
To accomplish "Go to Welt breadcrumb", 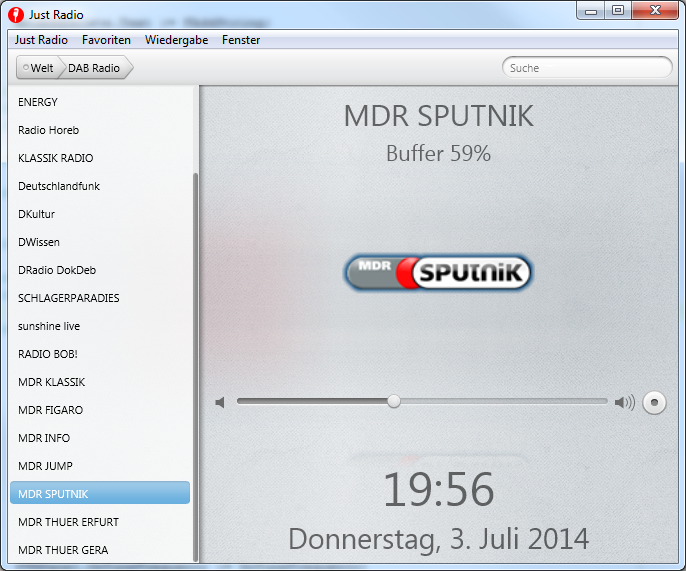I will pyautogui.click(x=38, y=68).
